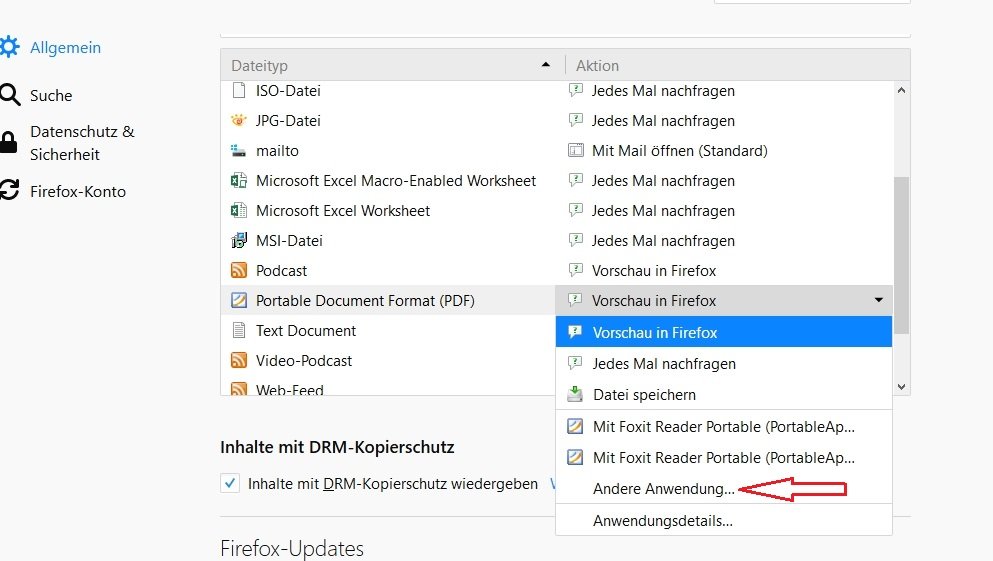Click the Allgemein gear icon
This screenshot has width=993, height=561.
[9, 47]
